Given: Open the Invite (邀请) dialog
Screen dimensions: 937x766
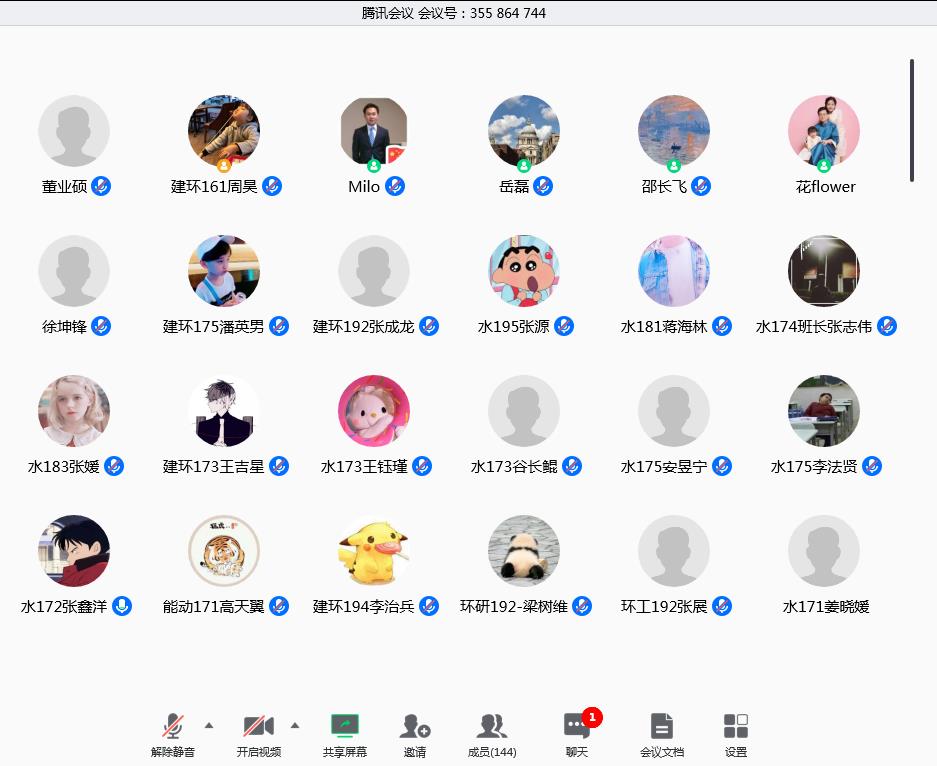Looking at the screenshot, I should click(x=415, y=727).
